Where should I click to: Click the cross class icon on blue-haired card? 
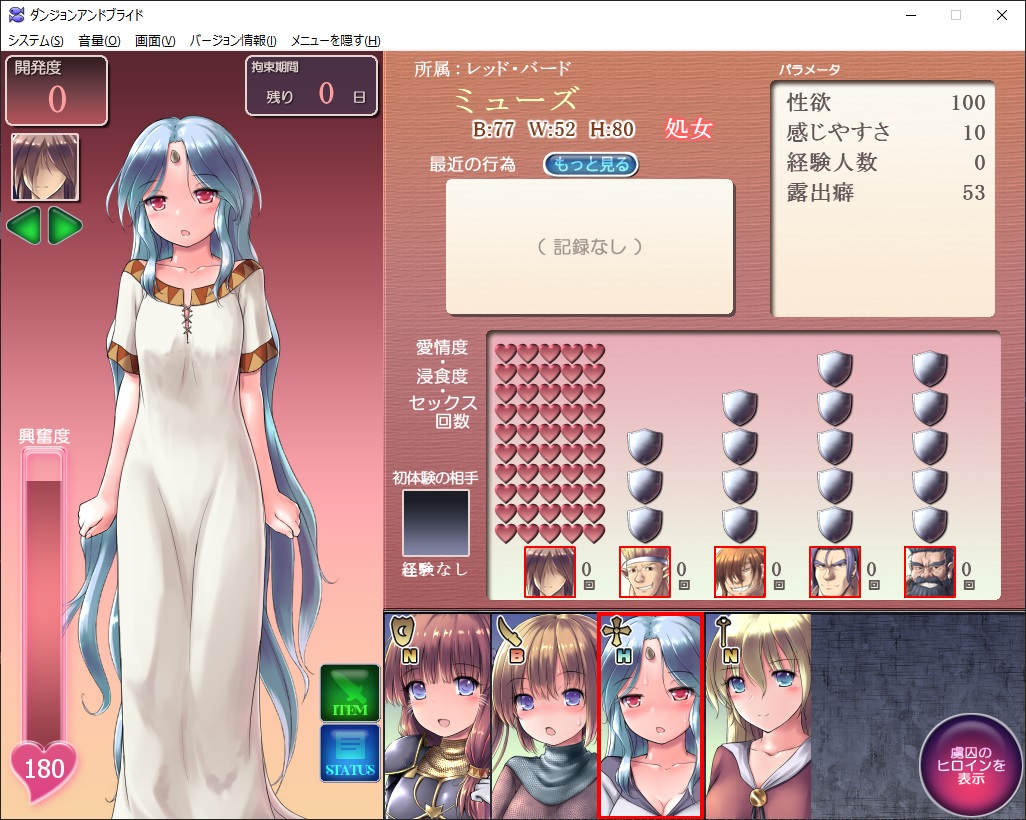click(616, 632)
